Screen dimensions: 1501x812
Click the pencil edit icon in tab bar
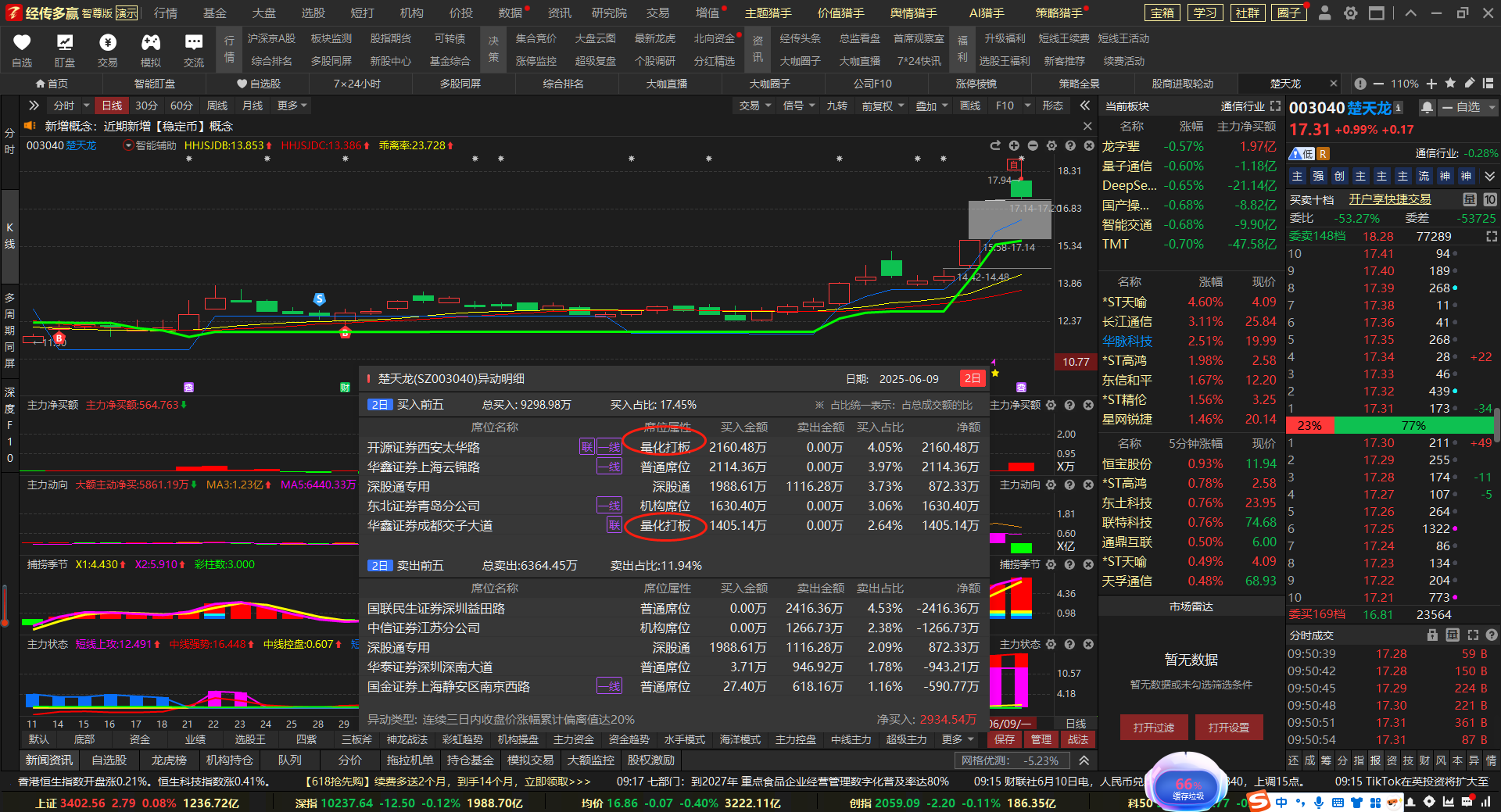coord(1470,83)
